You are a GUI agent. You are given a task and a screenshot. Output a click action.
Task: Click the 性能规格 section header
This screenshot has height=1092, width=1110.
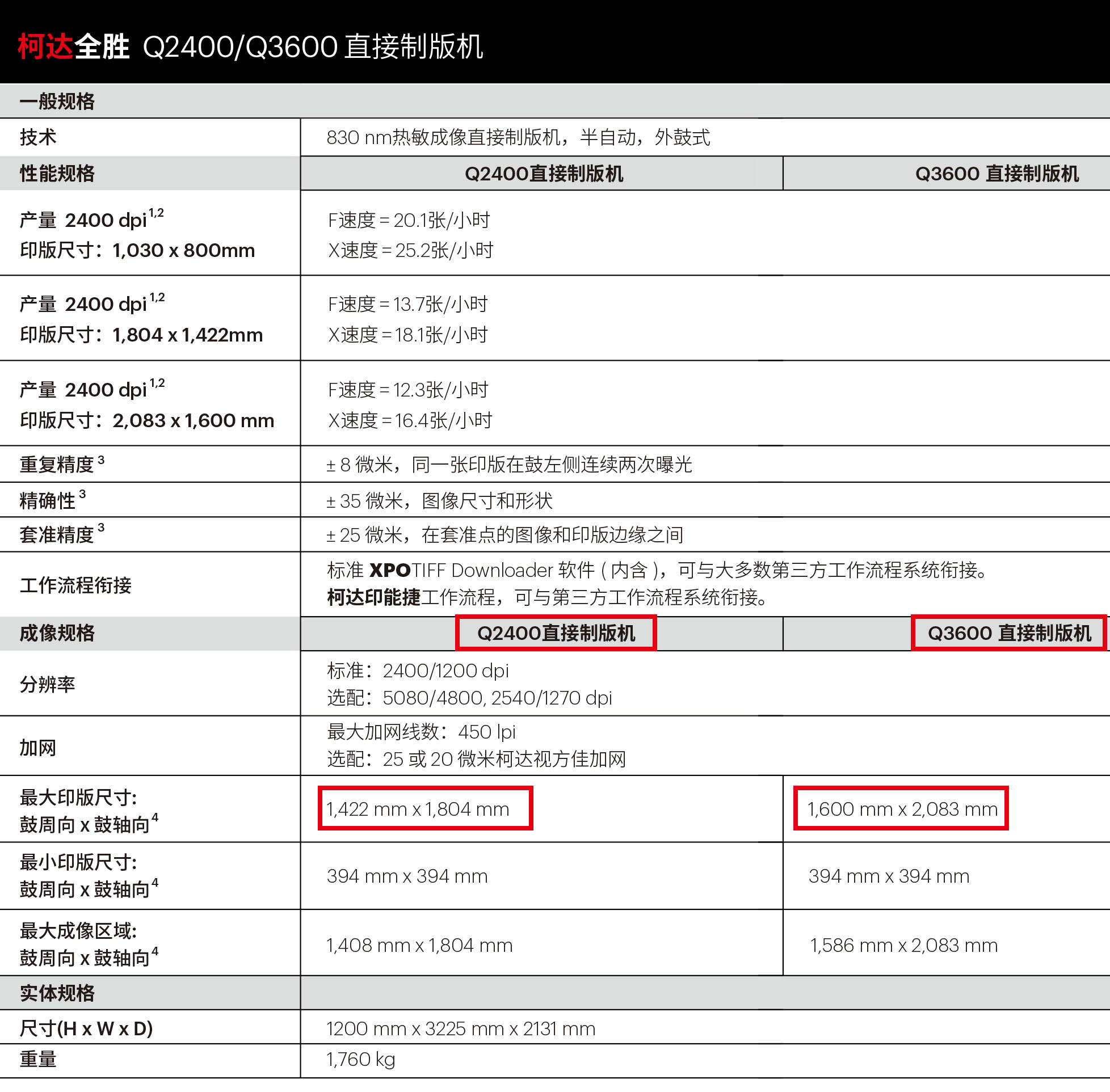click(x=57, y=173)
